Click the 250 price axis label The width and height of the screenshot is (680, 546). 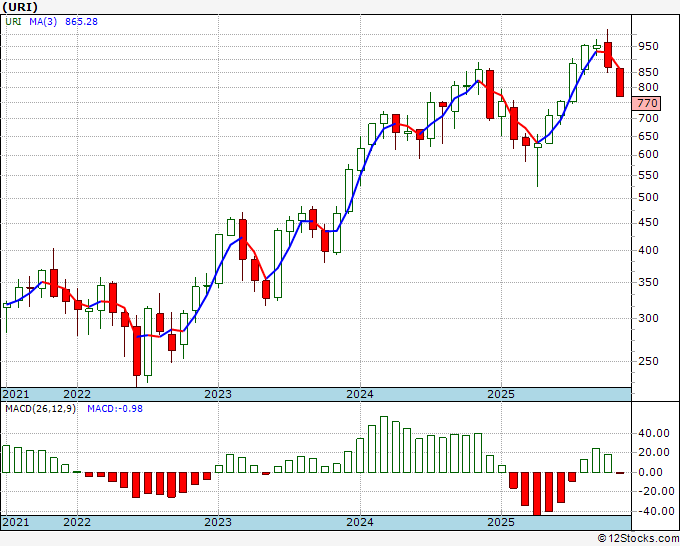pyautogui.click(x=648, y=361)
